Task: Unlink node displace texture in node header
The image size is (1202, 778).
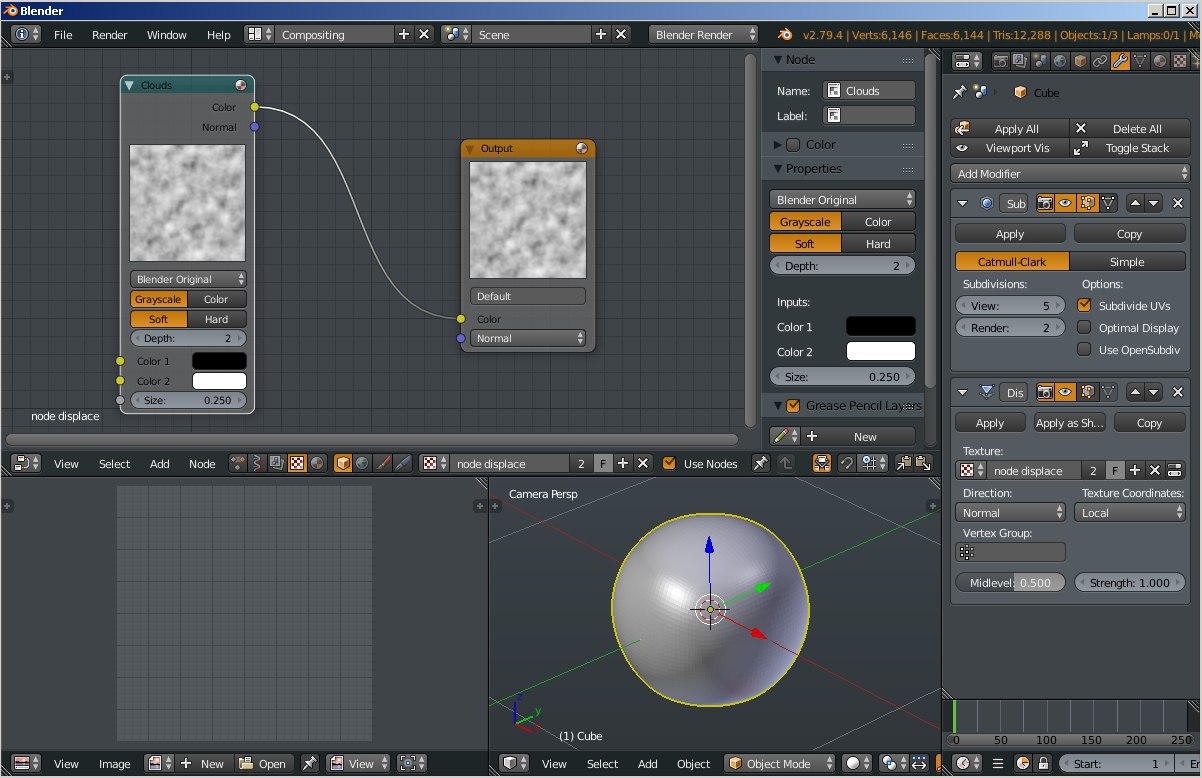Action: 643,463
